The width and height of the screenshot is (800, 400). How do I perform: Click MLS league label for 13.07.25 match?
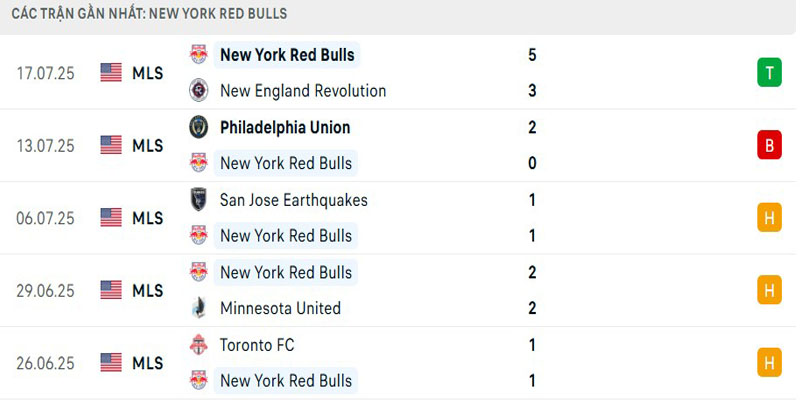[x=147, y=145]
